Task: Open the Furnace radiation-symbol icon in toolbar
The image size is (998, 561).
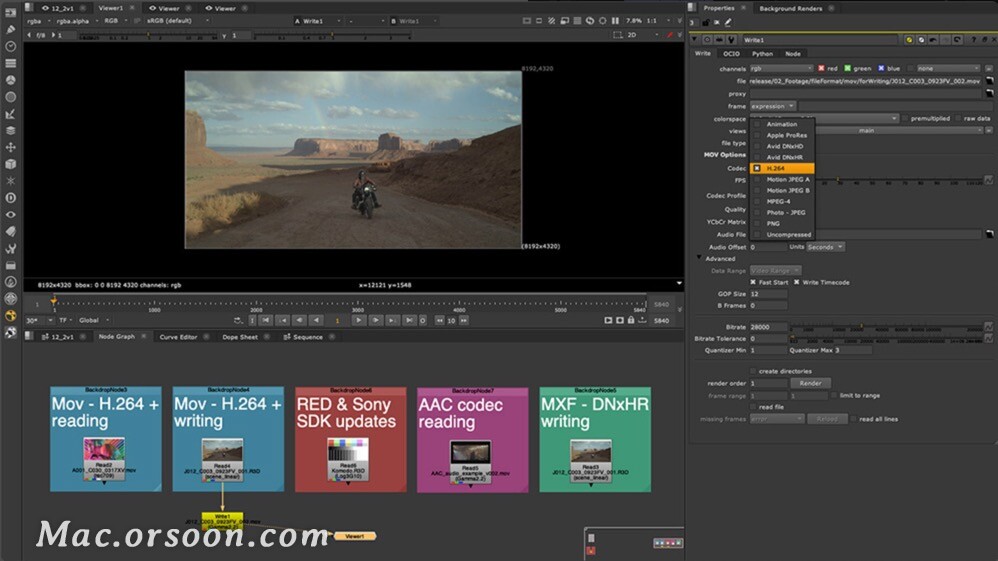Action: coord(10,315)
